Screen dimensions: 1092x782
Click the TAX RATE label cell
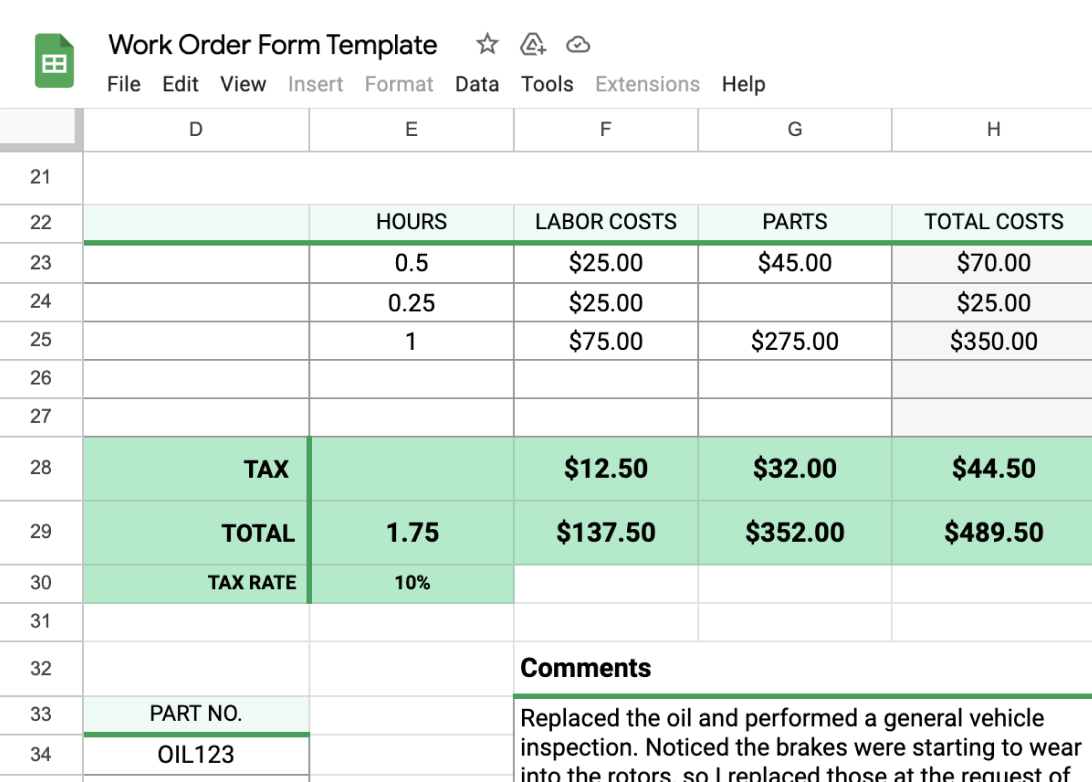pyautogui.click(x=196, y=584)
